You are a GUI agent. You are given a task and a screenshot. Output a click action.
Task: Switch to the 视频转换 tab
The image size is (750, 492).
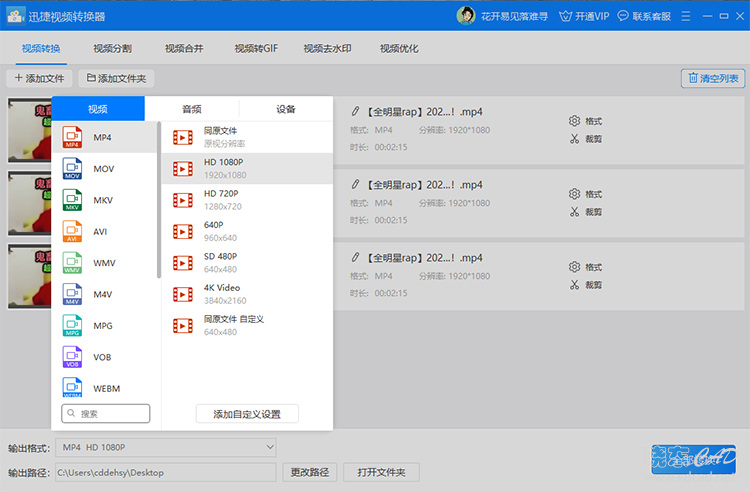point(41,48)
